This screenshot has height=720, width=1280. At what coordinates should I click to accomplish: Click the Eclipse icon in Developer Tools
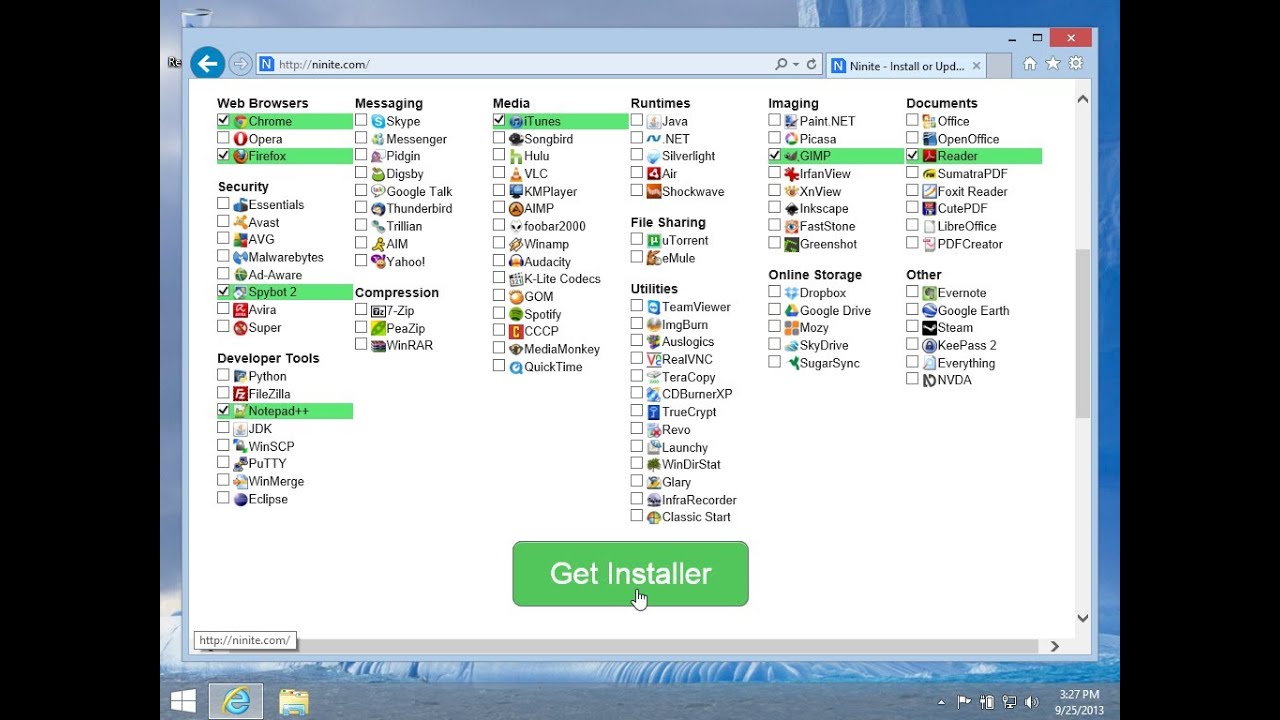tap(240, 499)
